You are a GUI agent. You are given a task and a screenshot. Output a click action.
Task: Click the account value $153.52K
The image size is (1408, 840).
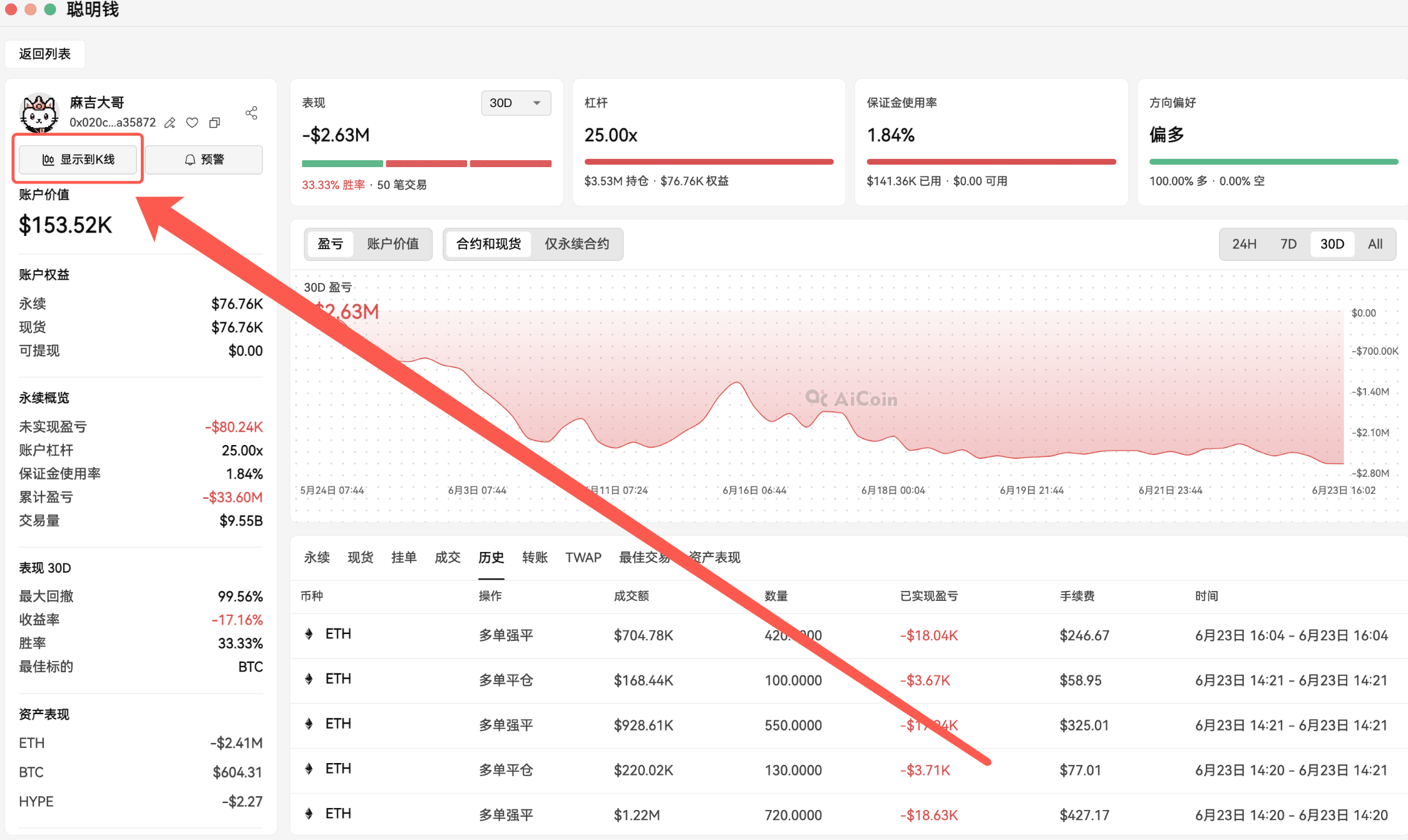[x=66, y=225]
